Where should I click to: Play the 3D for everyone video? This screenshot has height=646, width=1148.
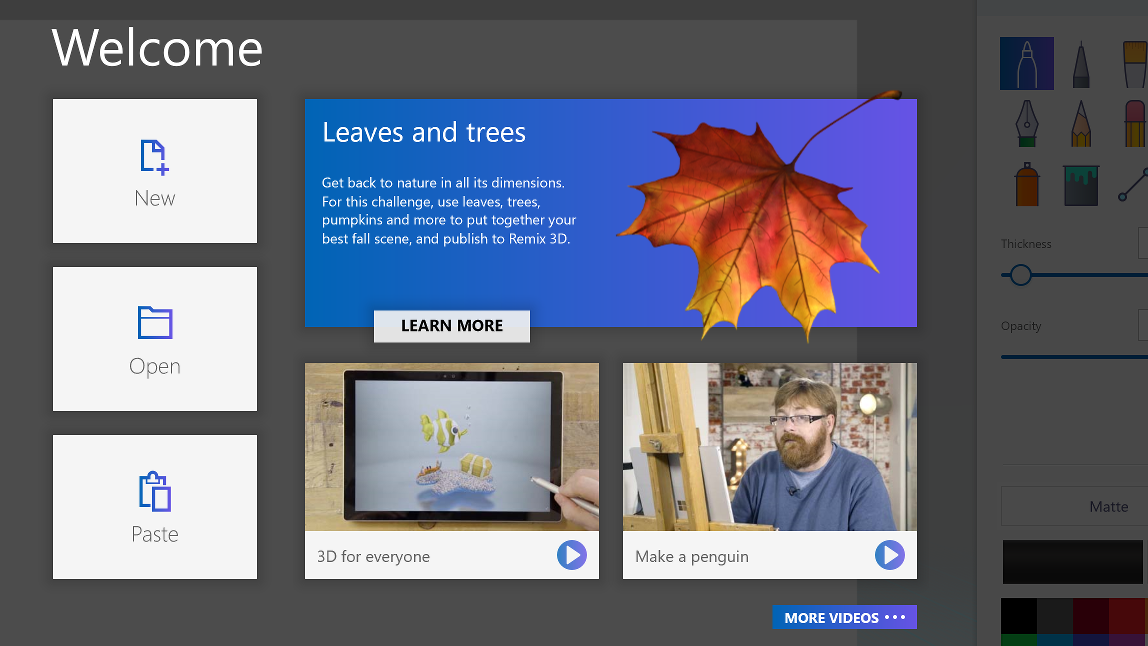pyautogui.click(x=571, y=554)
